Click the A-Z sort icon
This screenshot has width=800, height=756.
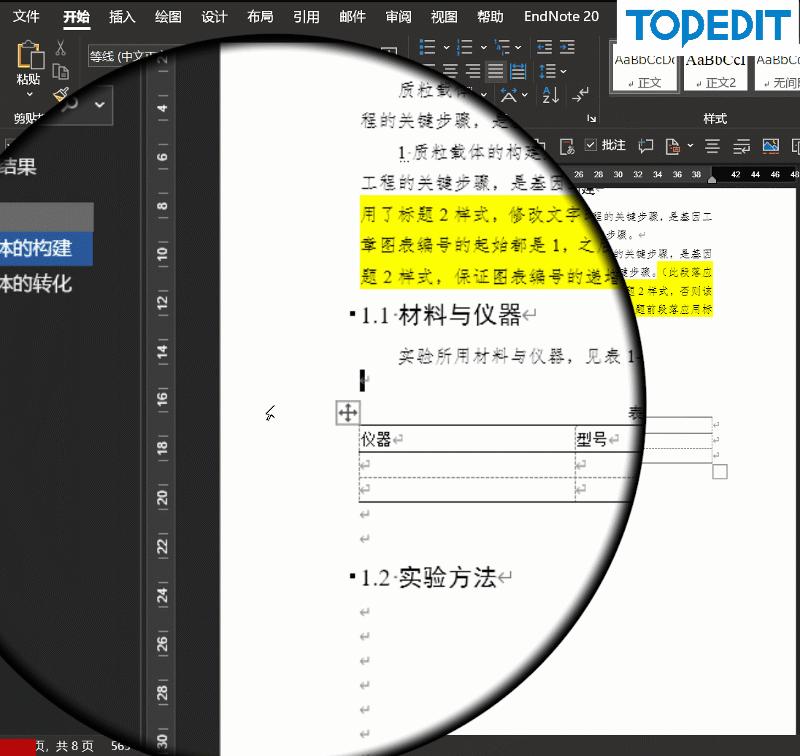[x=550, y=93]
